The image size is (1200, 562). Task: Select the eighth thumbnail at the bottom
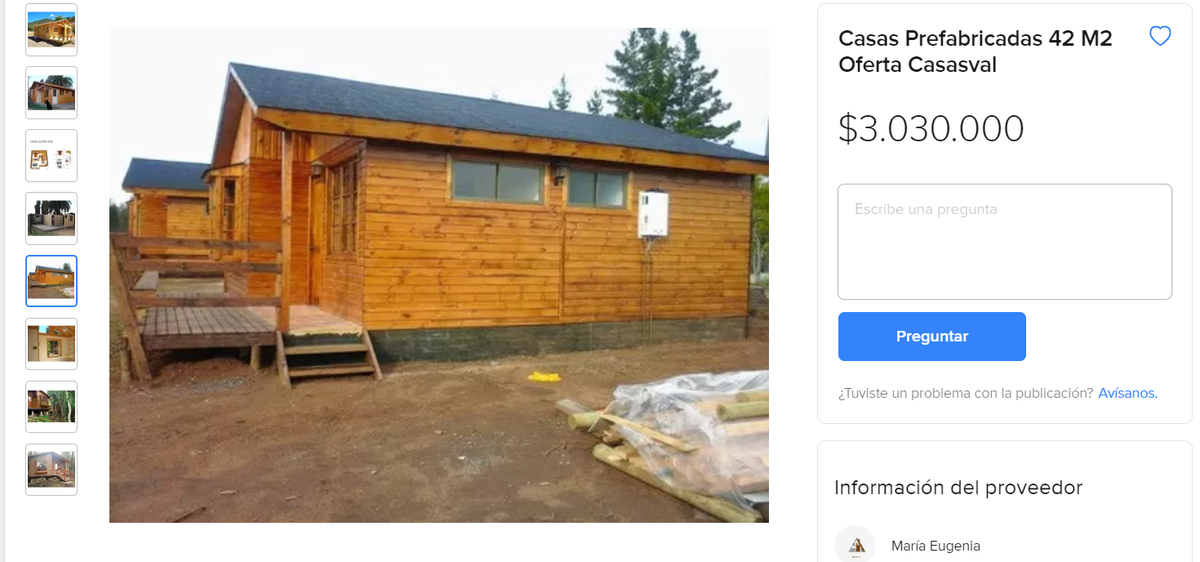click(x=51, y=470)
